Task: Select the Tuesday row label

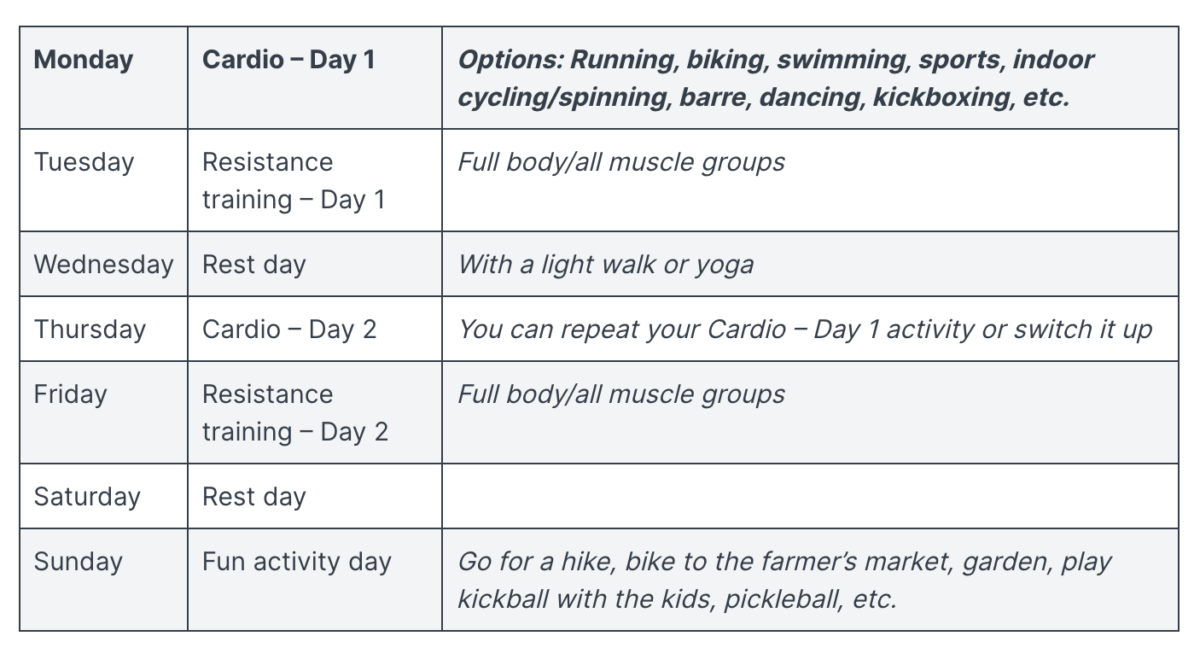Action: 103,180
